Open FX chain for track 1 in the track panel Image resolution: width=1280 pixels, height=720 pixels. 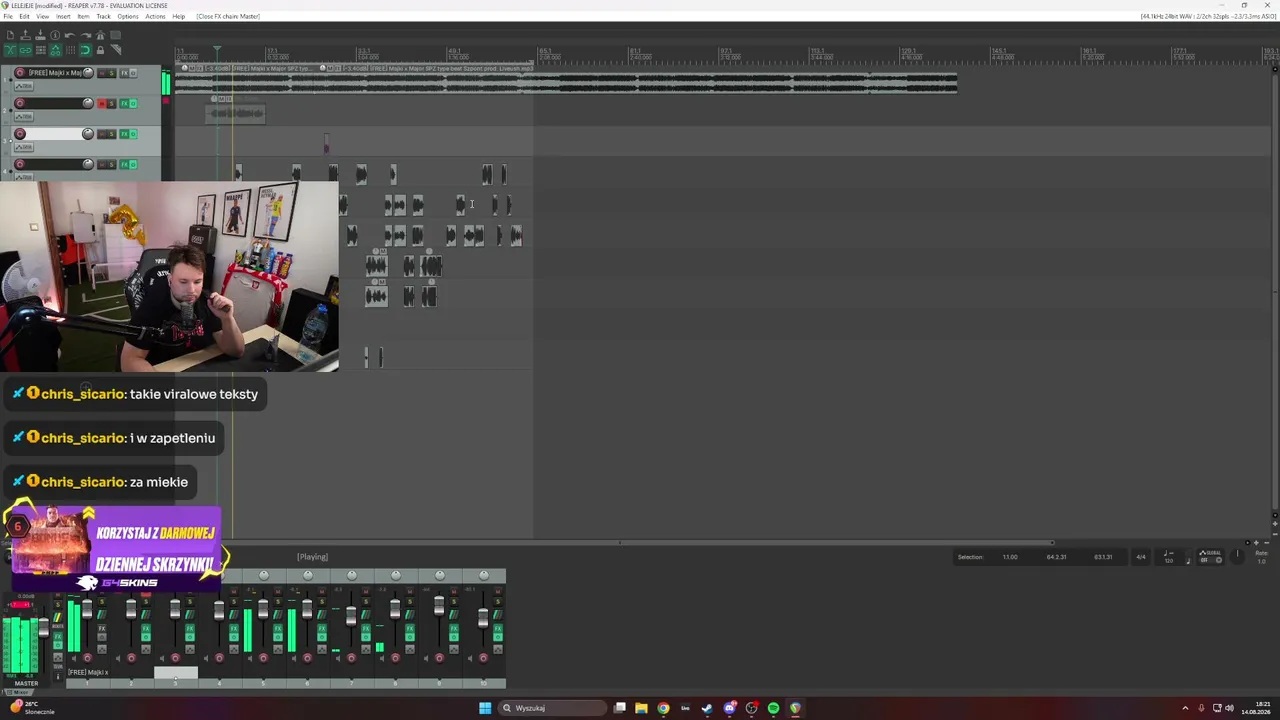124,73
